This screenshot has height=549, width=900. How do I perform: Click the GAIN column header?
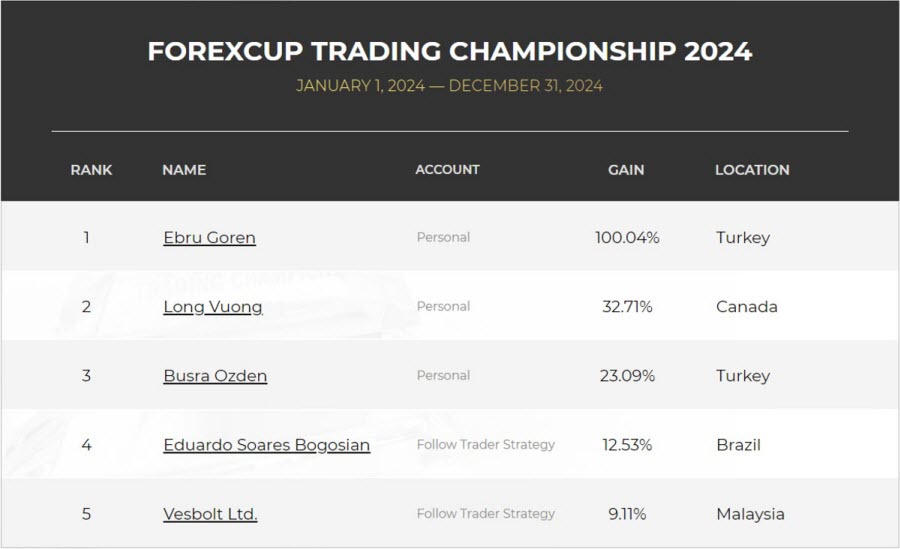click(626, 170)
